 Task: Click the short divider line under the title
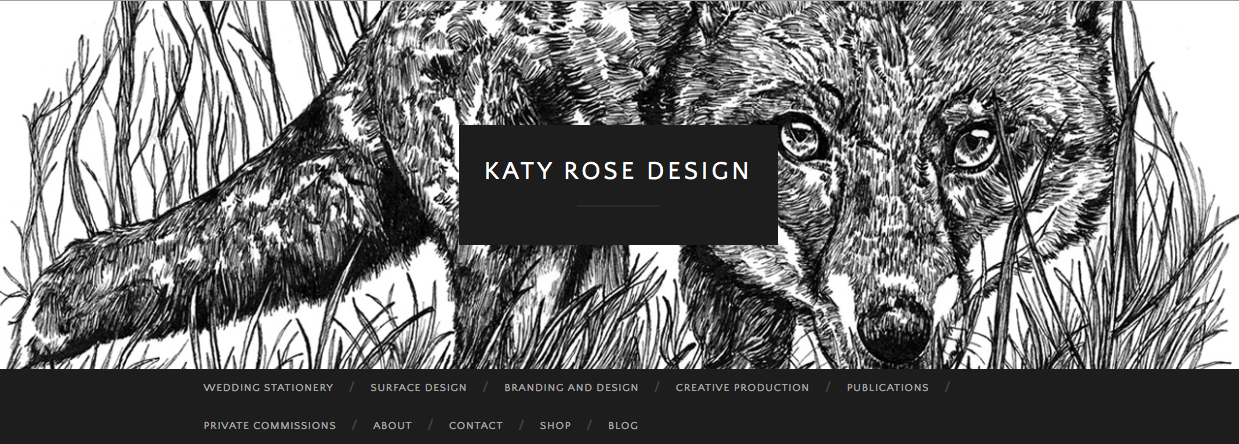coord(618,206)
